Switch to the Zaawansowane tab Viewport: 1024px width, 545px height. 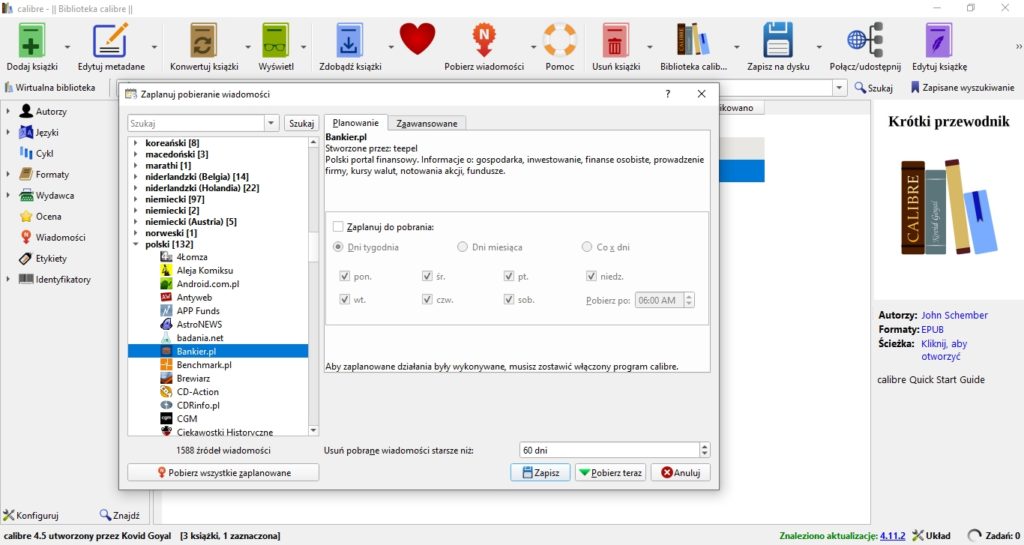click(x=426, y=123)
